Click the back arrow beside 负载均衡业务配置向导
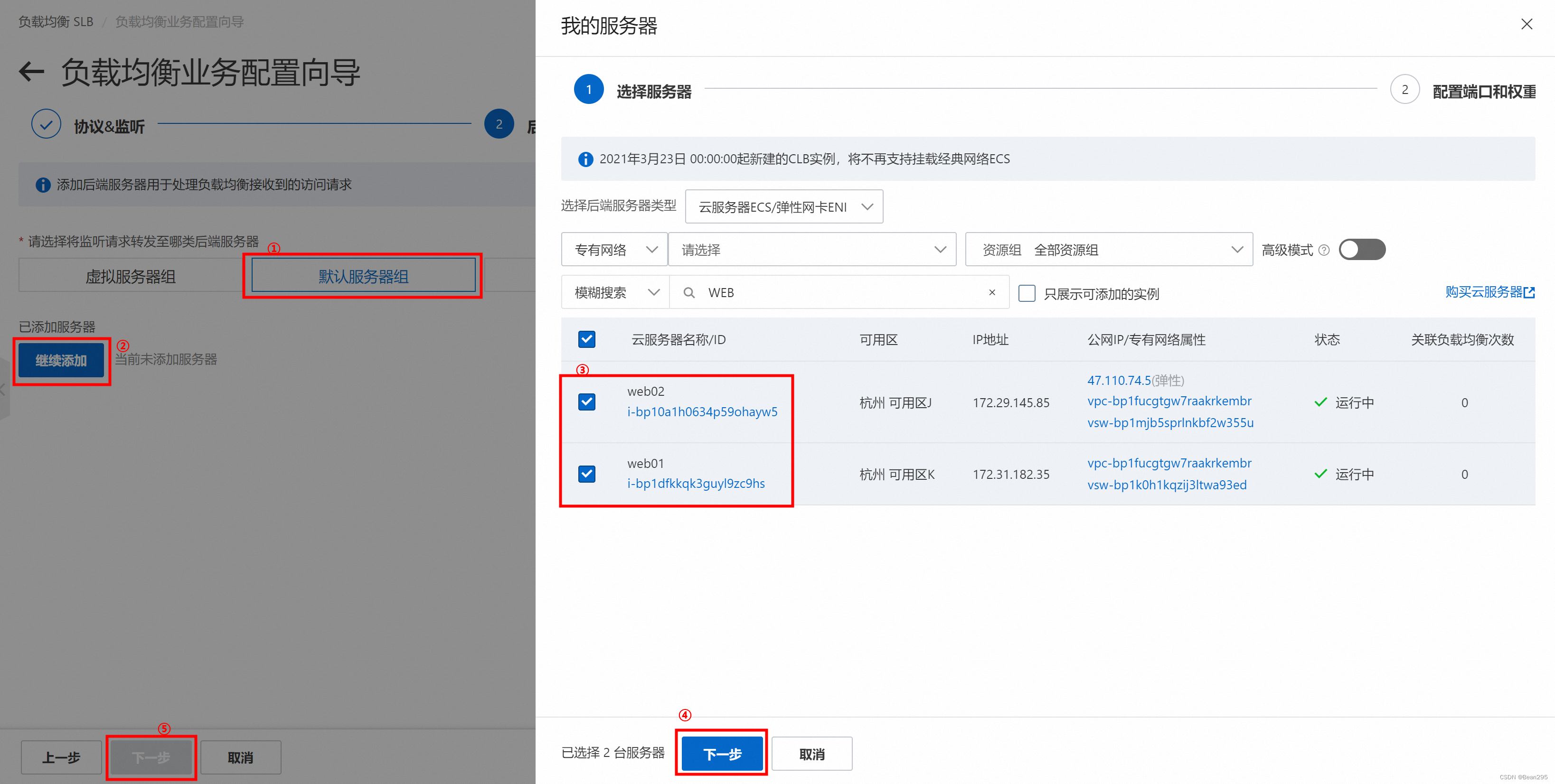Viewport: 1555px width, 784px height. pyautogui.click(x=31, y=73)
